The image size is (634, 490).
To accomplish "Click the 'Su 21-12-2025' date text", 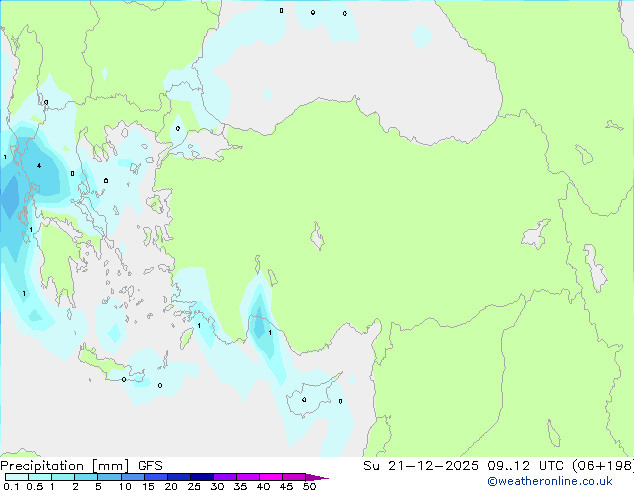I will tap(421, 466).
